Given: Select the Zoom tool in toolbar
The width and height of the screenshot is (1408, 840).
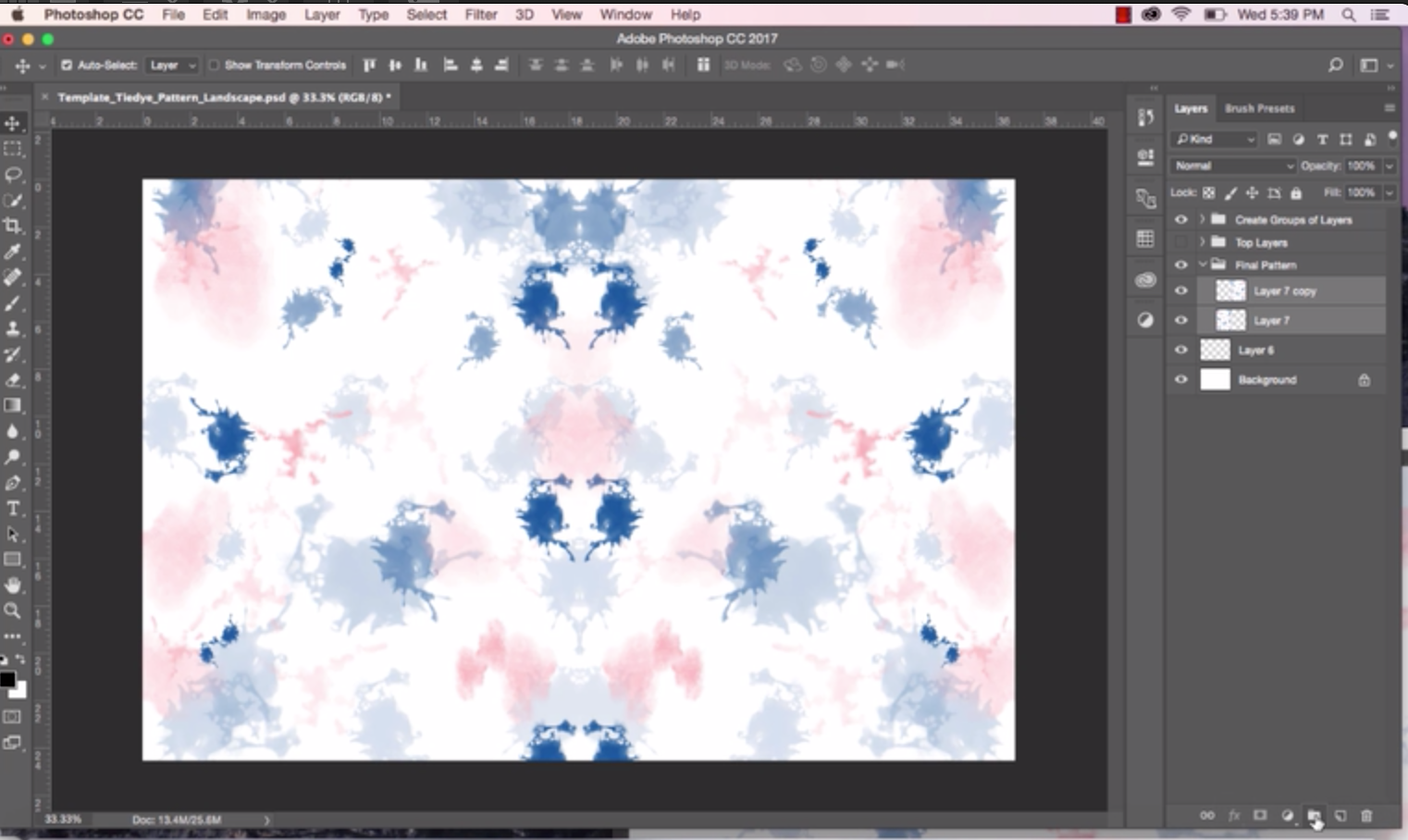Looking at the screenshot, I should [x=13, y=611].
